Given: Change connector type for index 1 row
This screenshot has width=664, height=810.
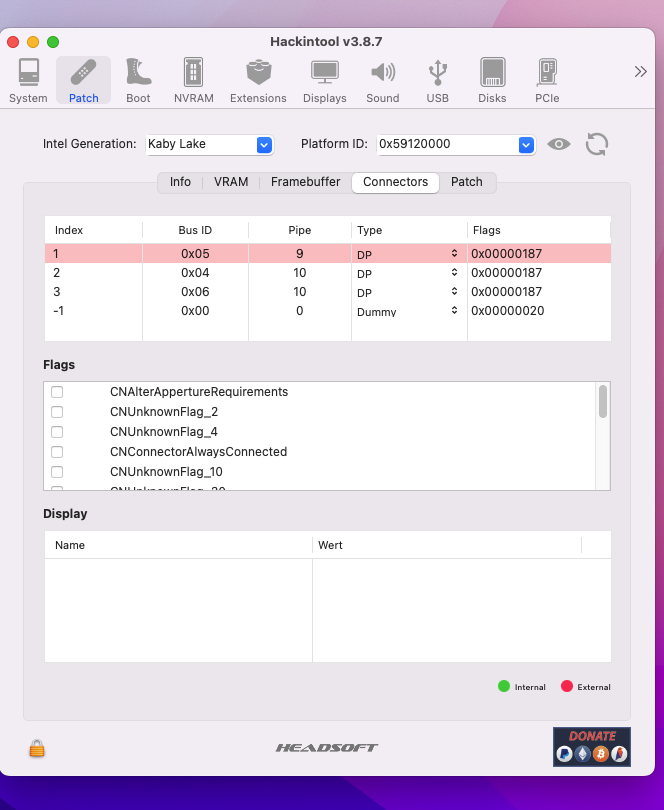Looking at the screenshot, I should (x=409, y=254).
